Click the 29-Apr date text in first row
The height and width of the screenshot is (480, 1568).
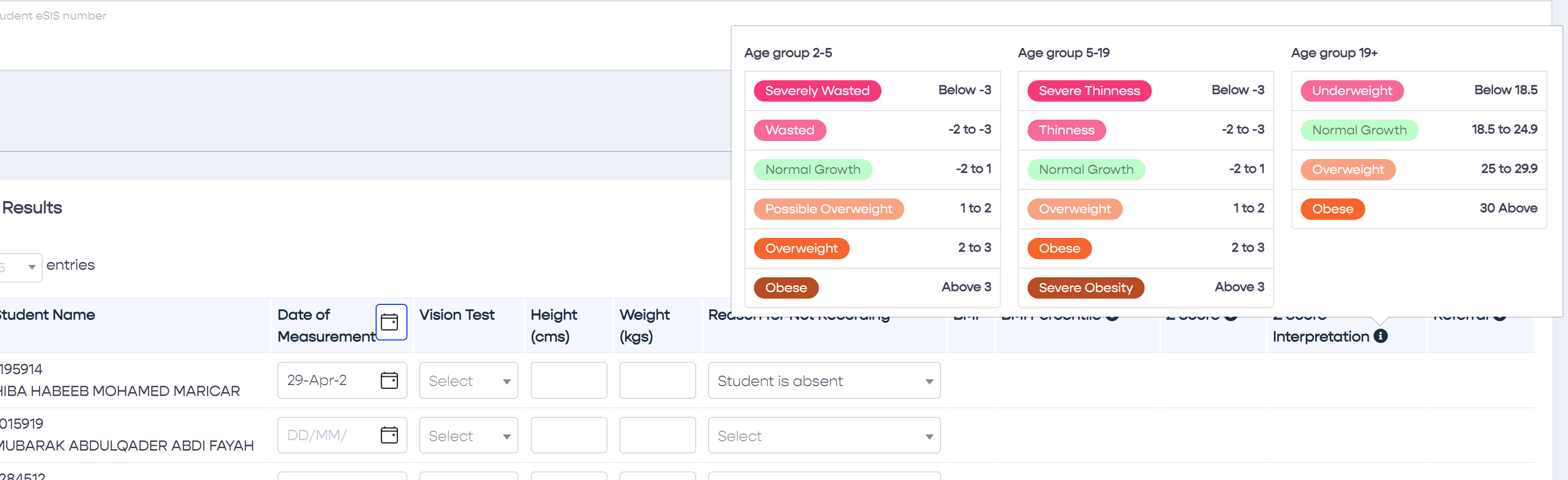(317, 380)
